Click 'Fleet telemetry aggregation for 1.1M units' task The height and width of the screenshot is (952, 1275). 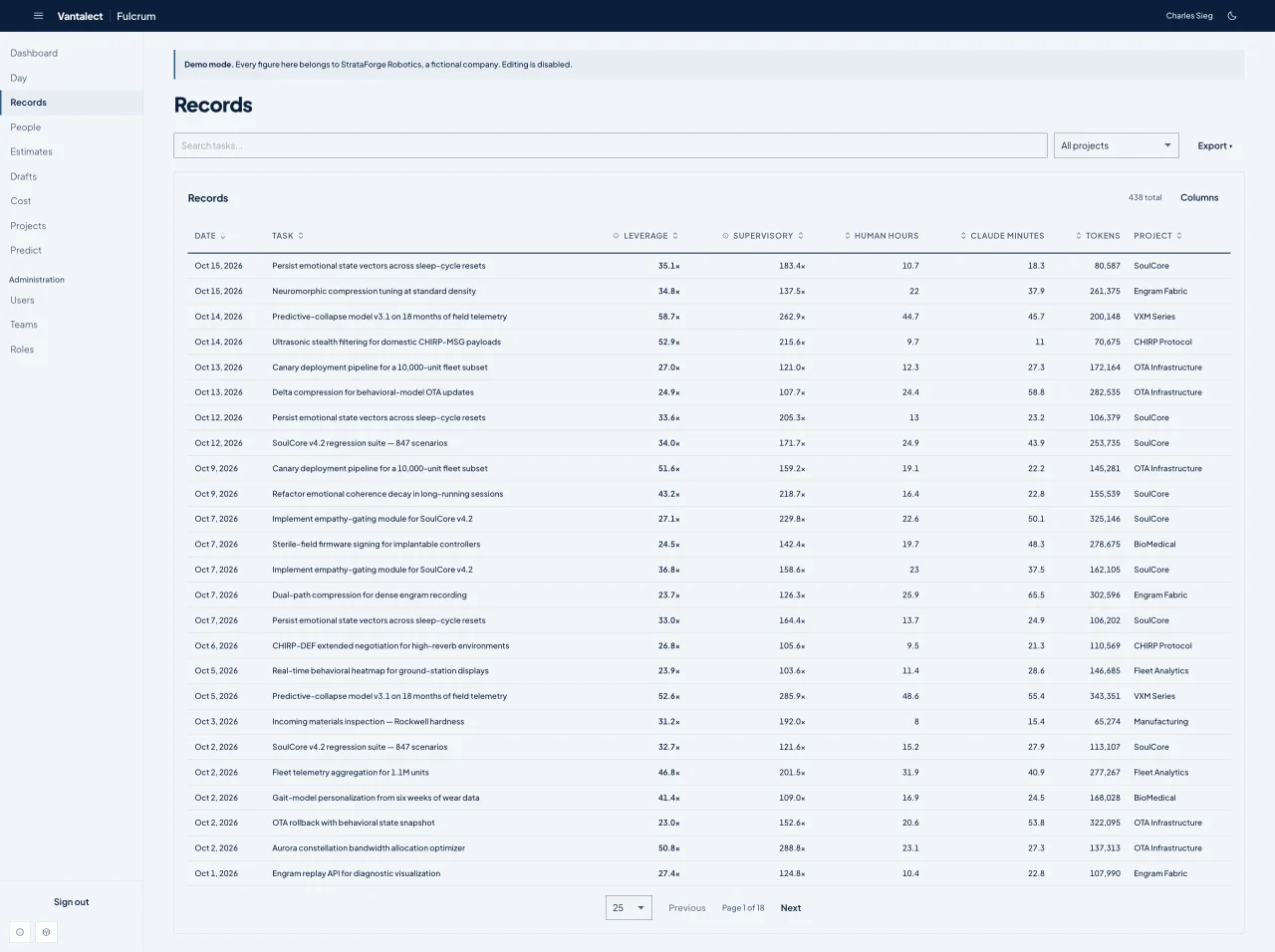click(351, 773)
